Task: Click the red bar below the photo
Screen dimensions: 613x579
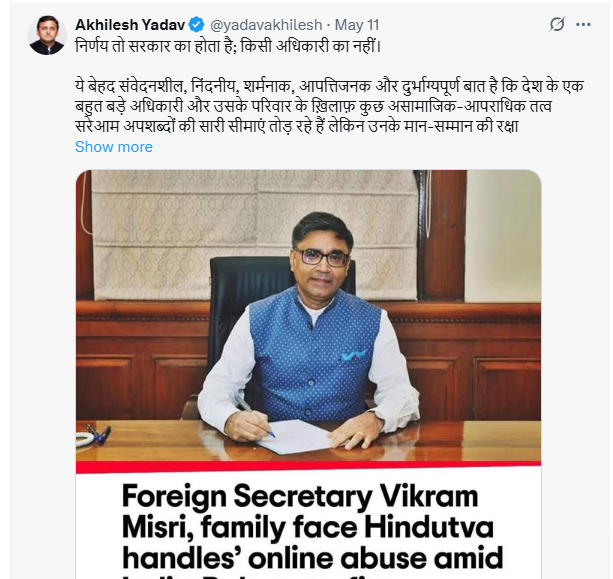Action: click(308, 467)
